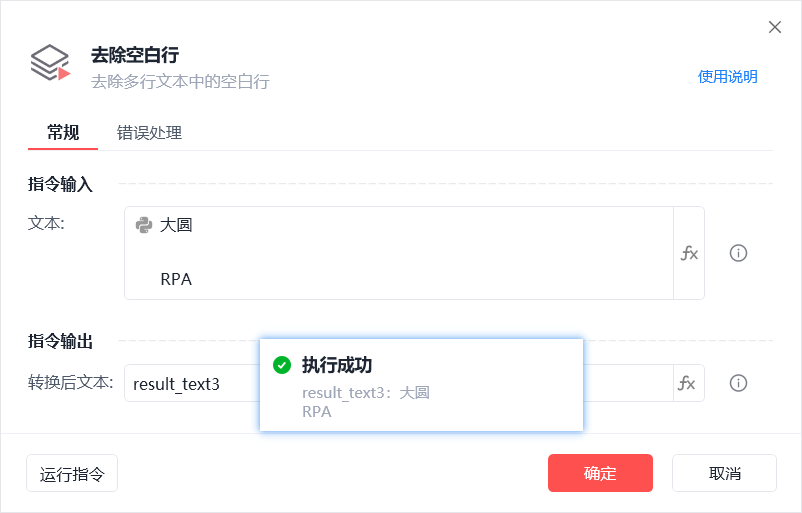This screenshot has width=802, height=513.
Task: Click the fx icon beside 转换后文本 field
Action: tap(686, 383)
